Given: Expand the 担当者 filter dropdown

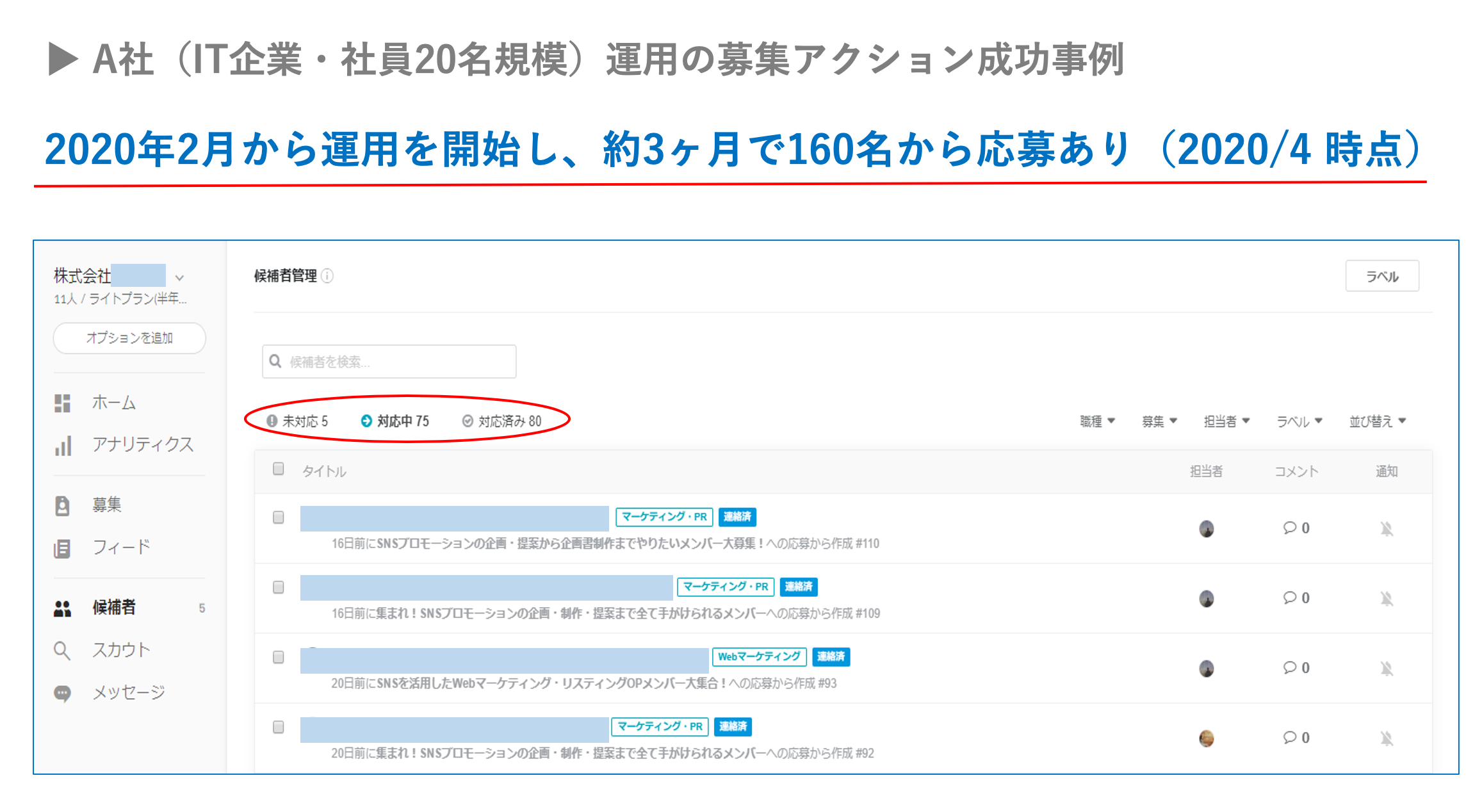Looking at the screenshot, I should [1226, 421].
